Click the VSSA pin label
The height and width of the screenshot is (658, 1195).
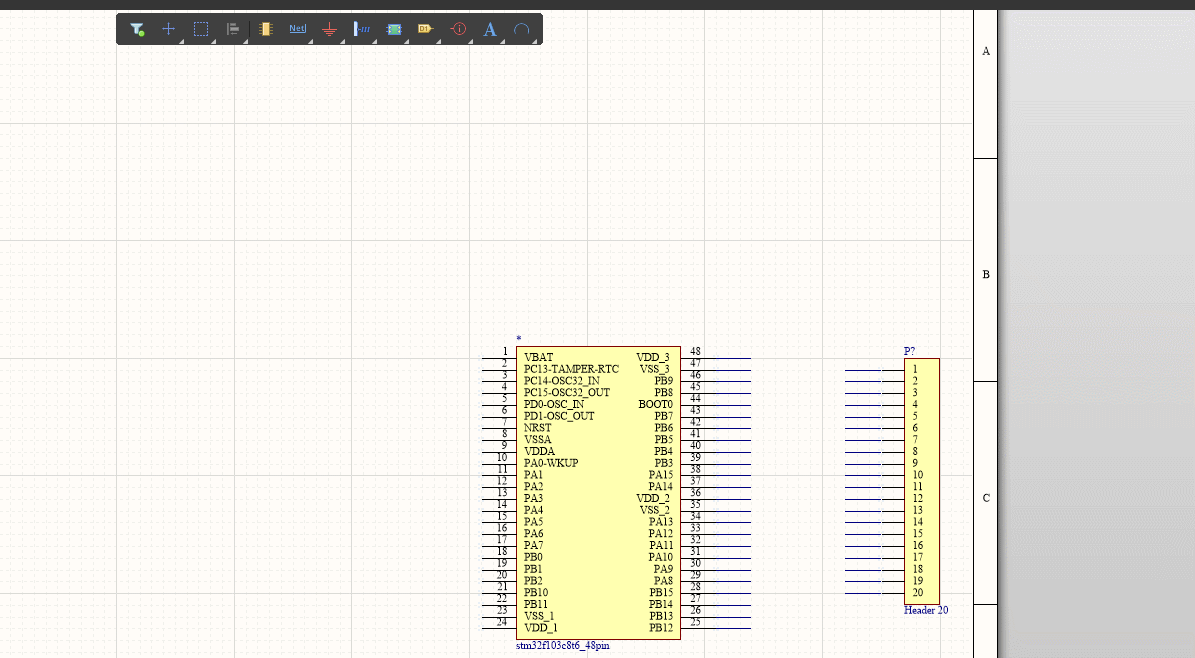[537, 440]
